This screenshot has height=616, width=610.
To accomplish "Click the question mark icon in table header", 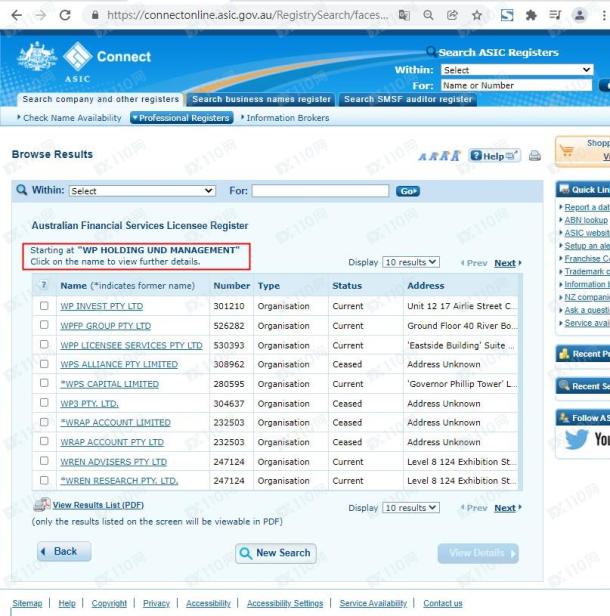I will click(x=44, y=284).
